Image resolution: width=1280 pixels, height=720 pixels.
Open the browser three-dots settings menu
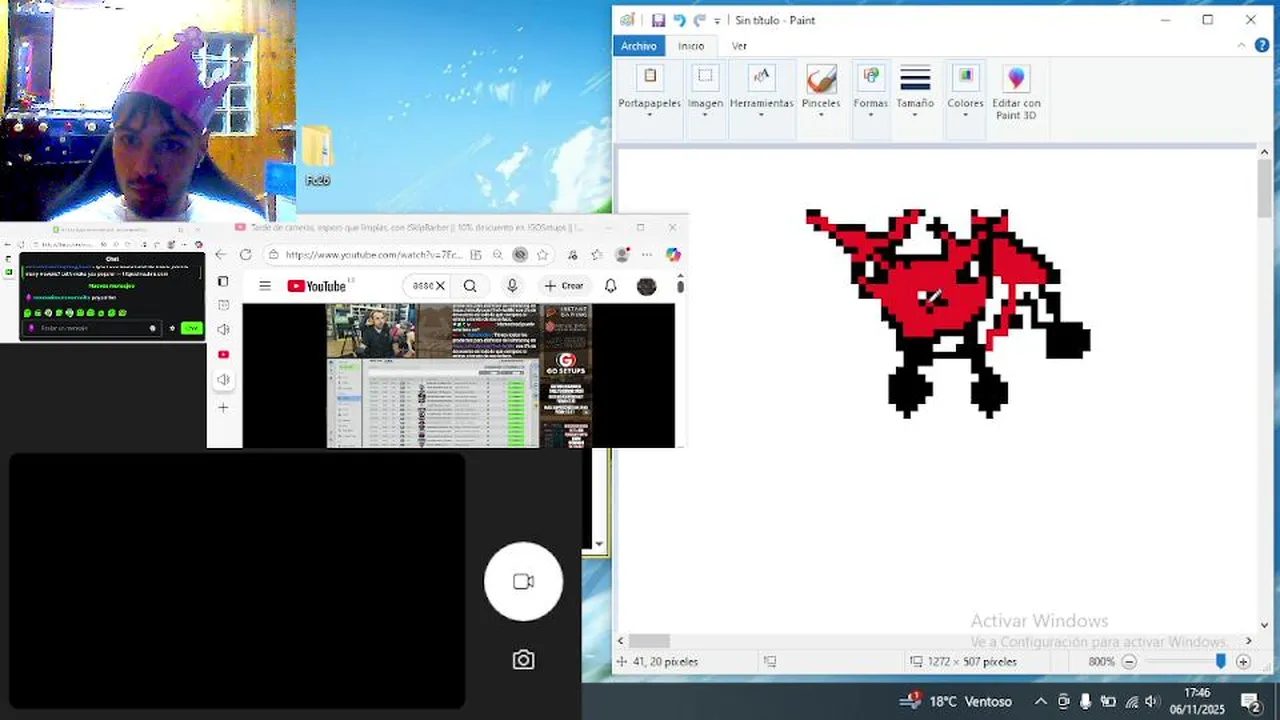647,255
